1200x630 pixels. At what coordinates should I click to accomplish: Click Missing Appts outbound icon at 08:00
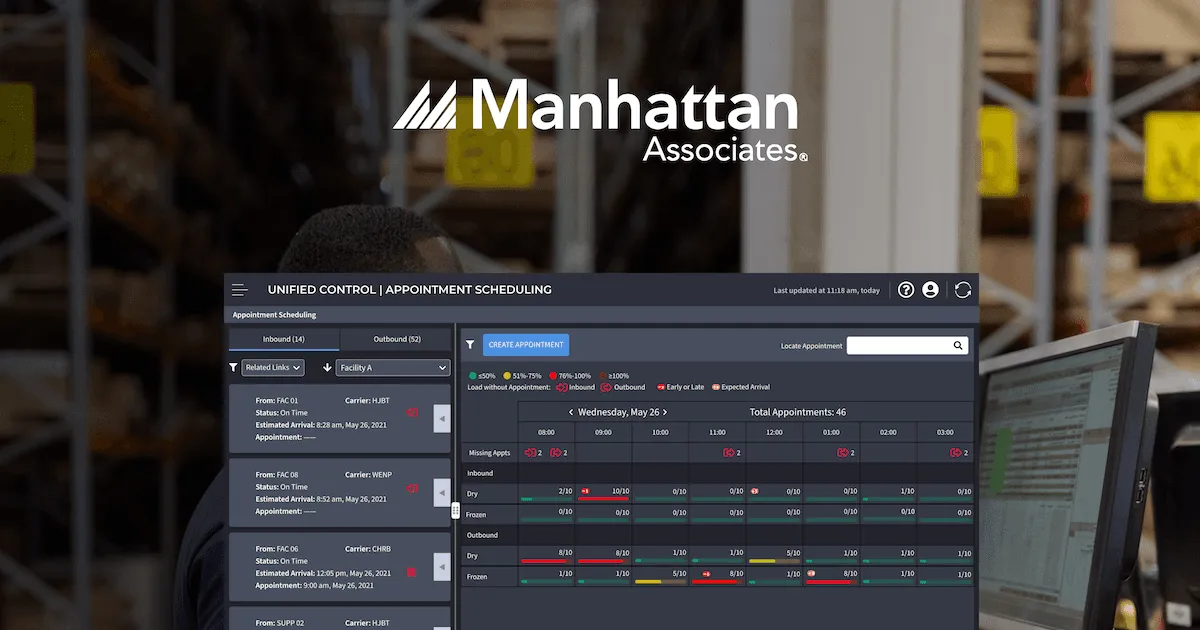click(x=556, y=453)
